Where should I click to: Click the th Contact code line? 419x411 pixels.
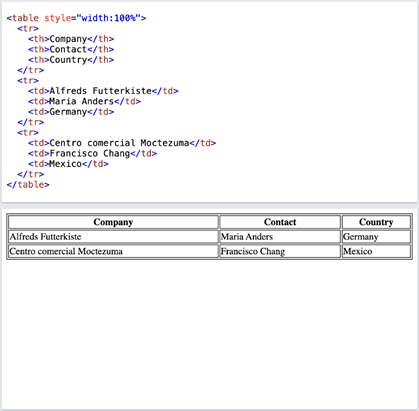tap(71, 49)
